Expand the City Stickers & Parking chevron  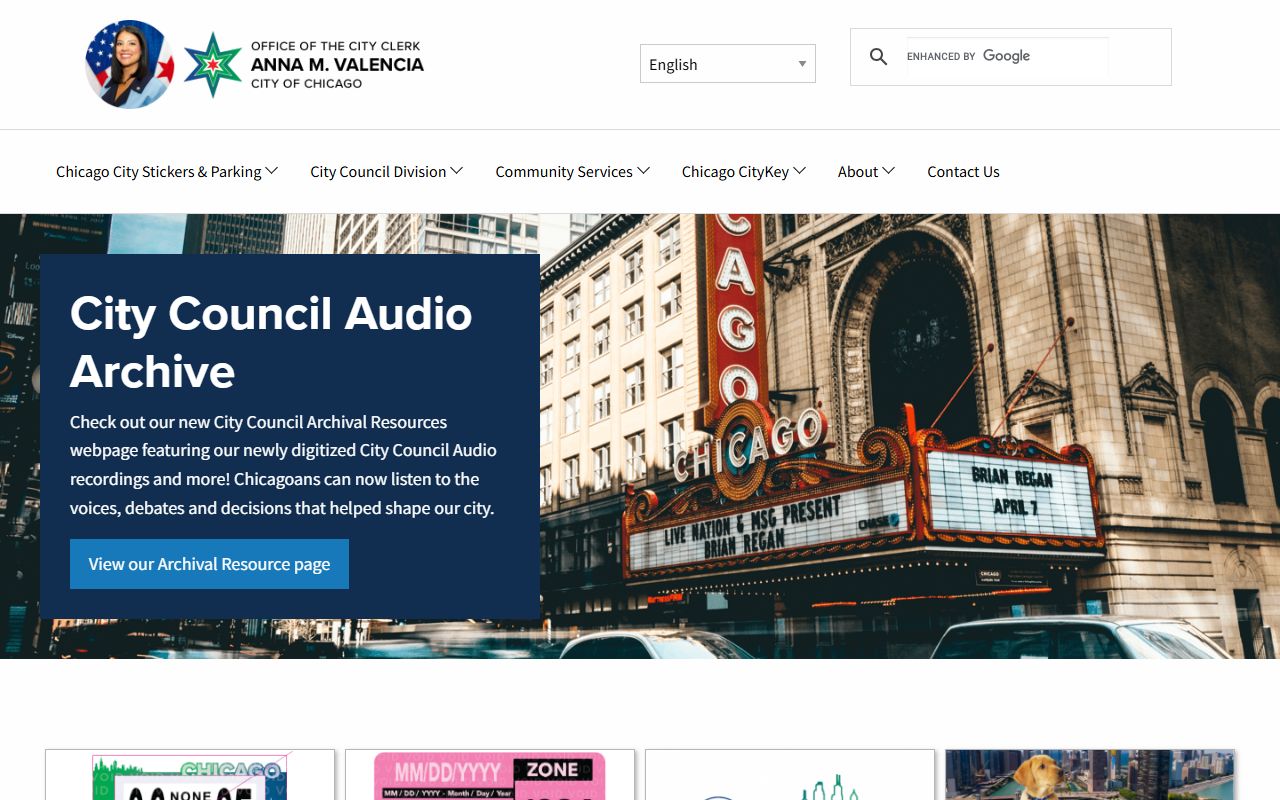(272, 171)
